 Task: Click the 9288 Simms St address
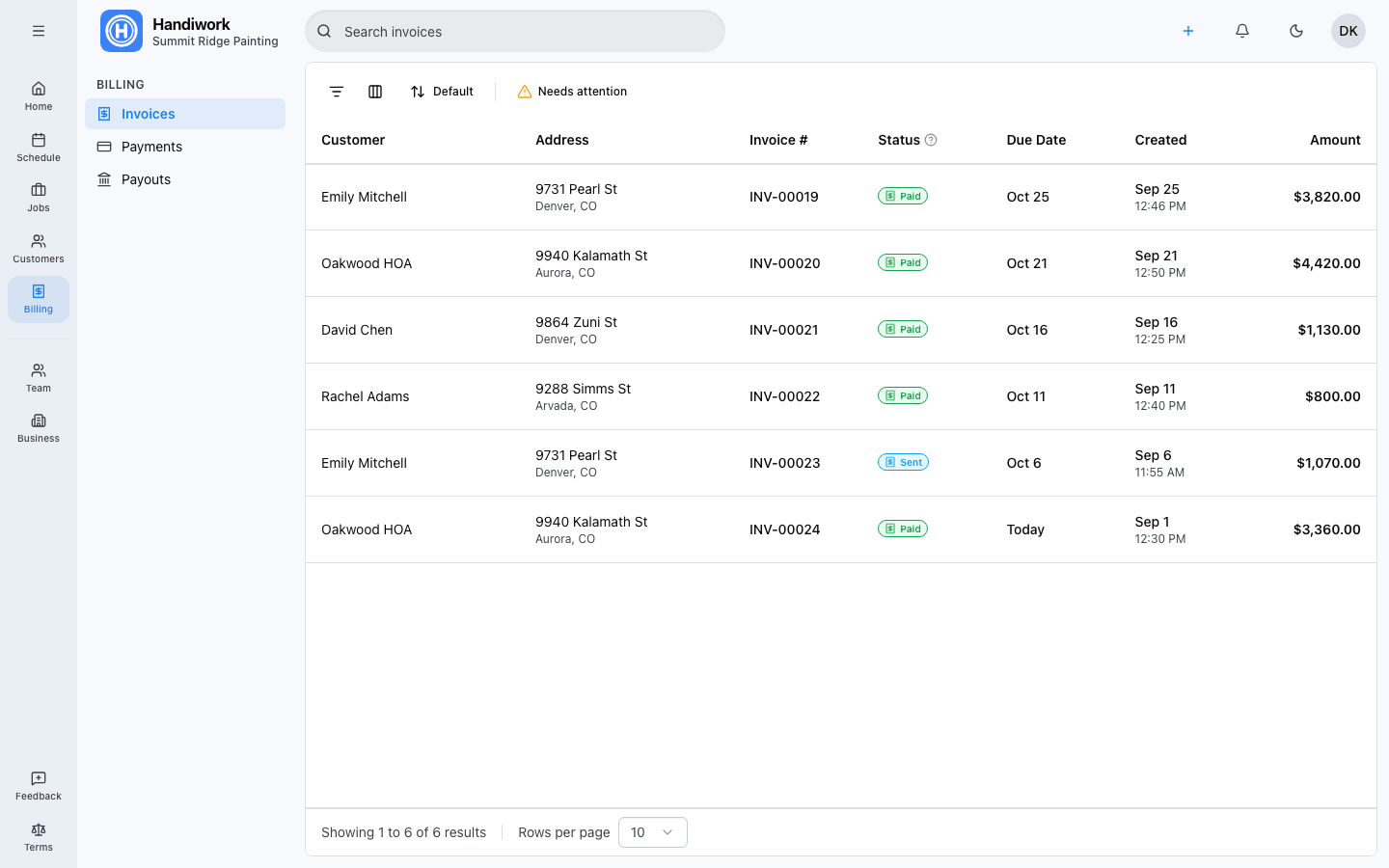click(x=583, y=389)
